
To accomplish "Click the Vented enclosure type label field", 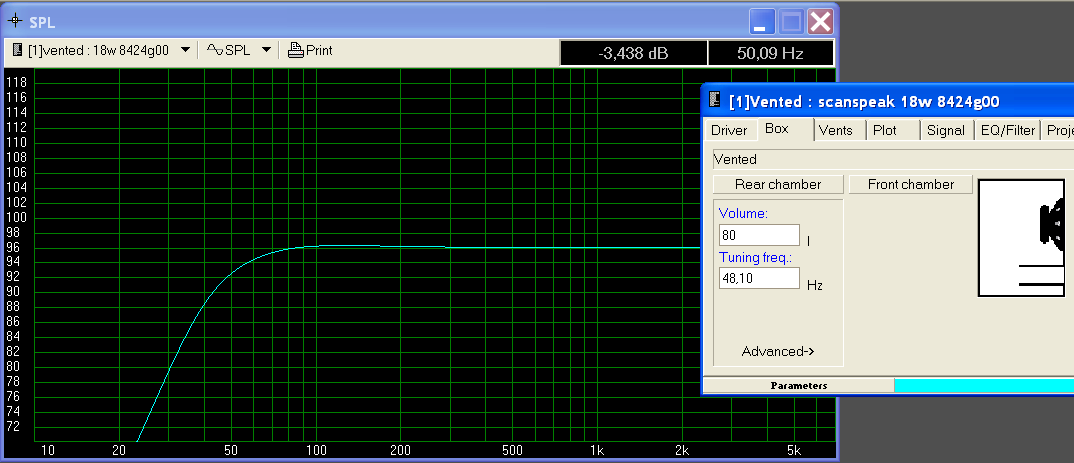I will click(893, 159).
